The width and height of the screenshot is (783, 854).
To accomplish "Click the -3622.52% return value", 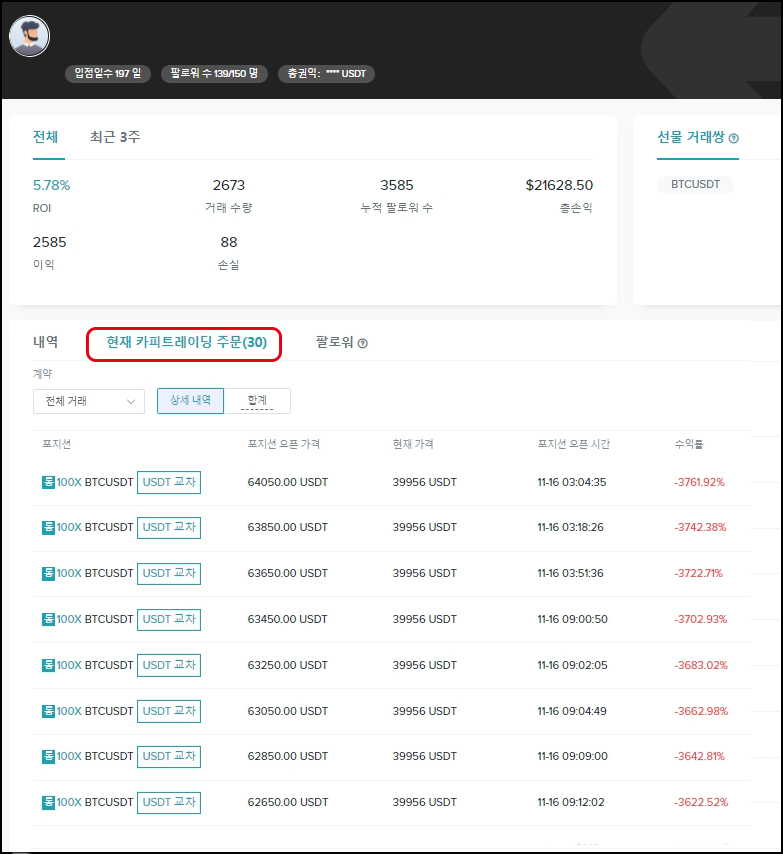I will [701, 802].
